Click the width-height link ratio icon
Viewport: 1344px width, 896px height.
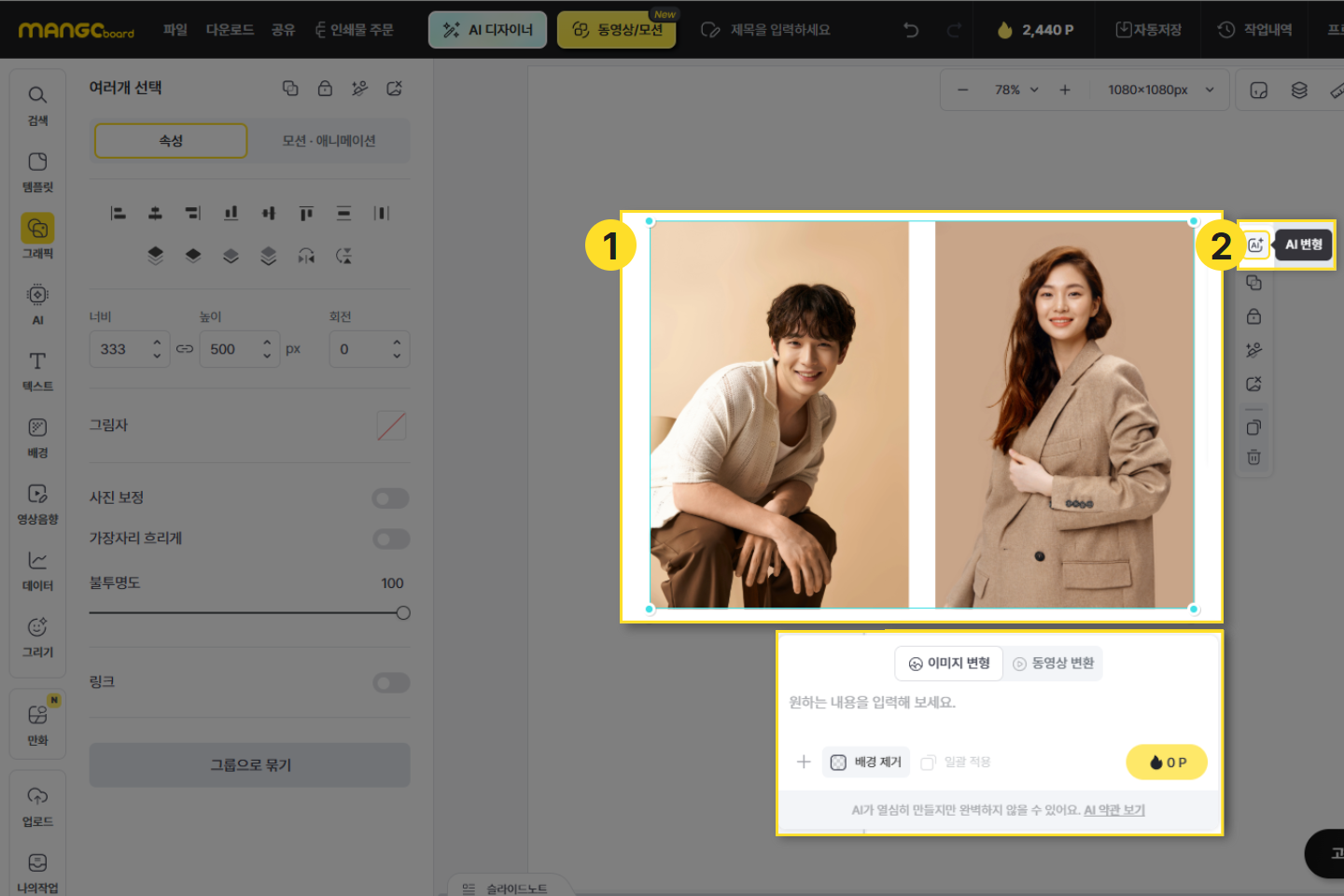pos(185,349)
